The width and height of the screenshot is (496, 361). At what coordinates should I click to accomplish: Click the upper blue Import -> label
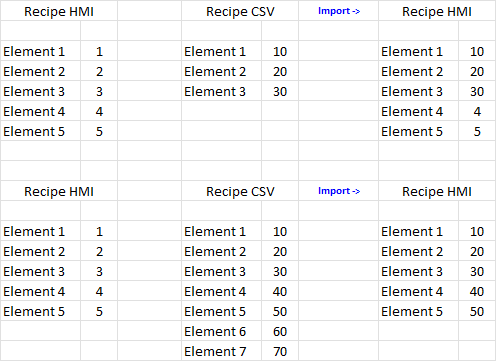[339, 11]
